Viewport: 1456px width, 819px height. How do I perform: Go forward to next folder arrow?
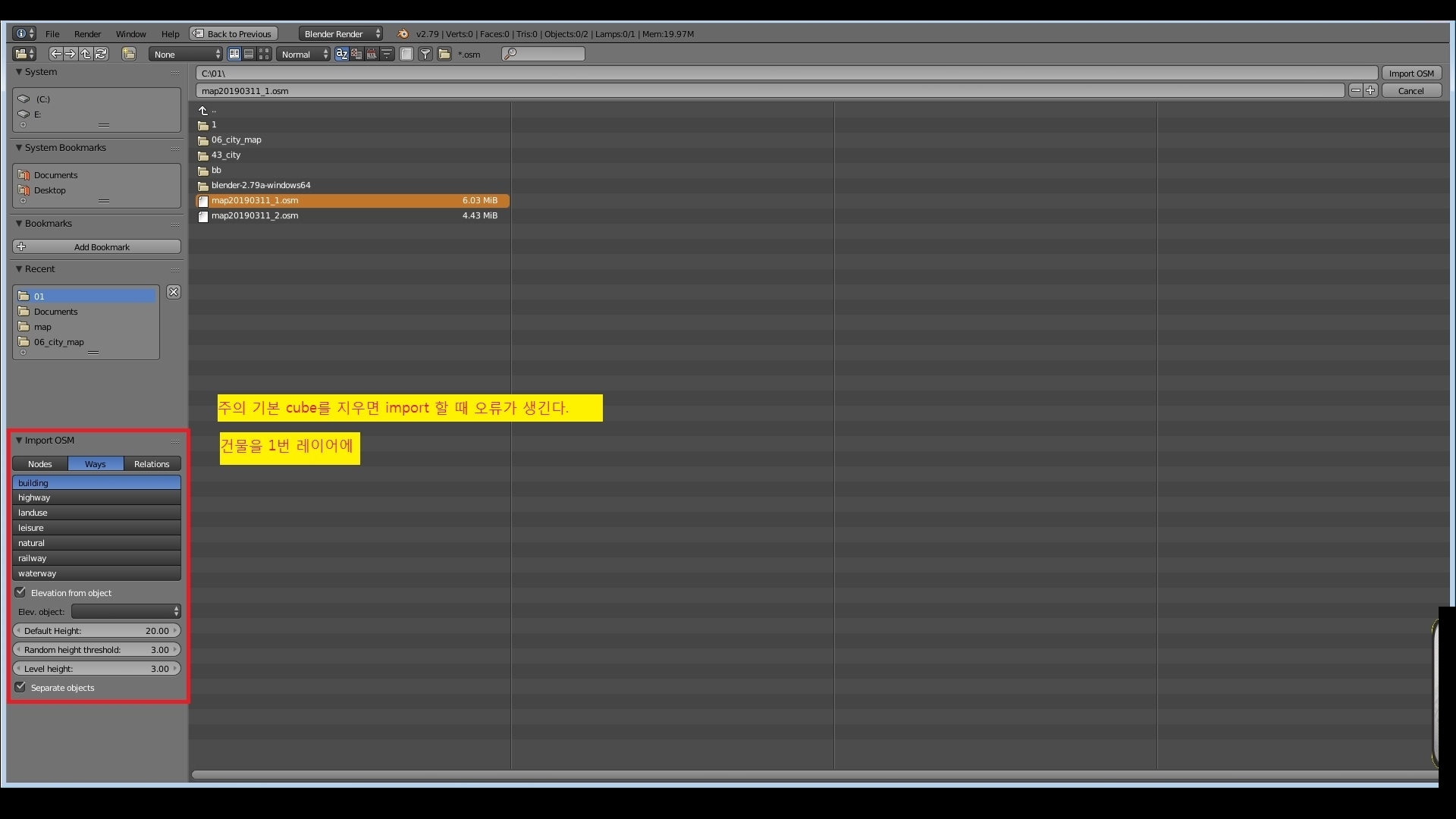click(70, 54)
